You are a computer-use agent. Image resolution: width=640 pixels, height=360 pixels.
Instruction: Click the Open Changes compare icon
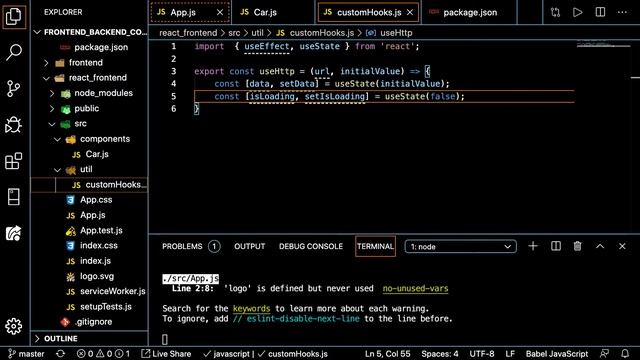555,12
